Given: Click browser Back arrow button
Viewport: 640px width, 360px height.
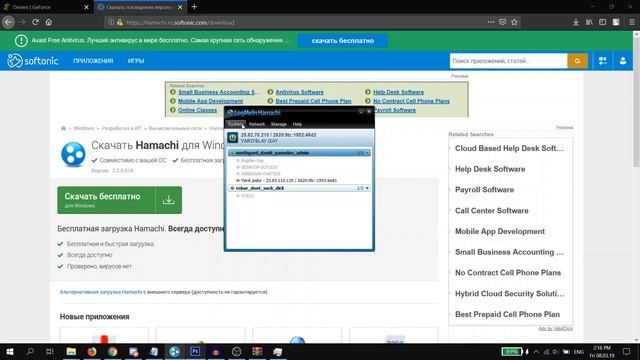Looking at the screenshot, I should 9,22.
